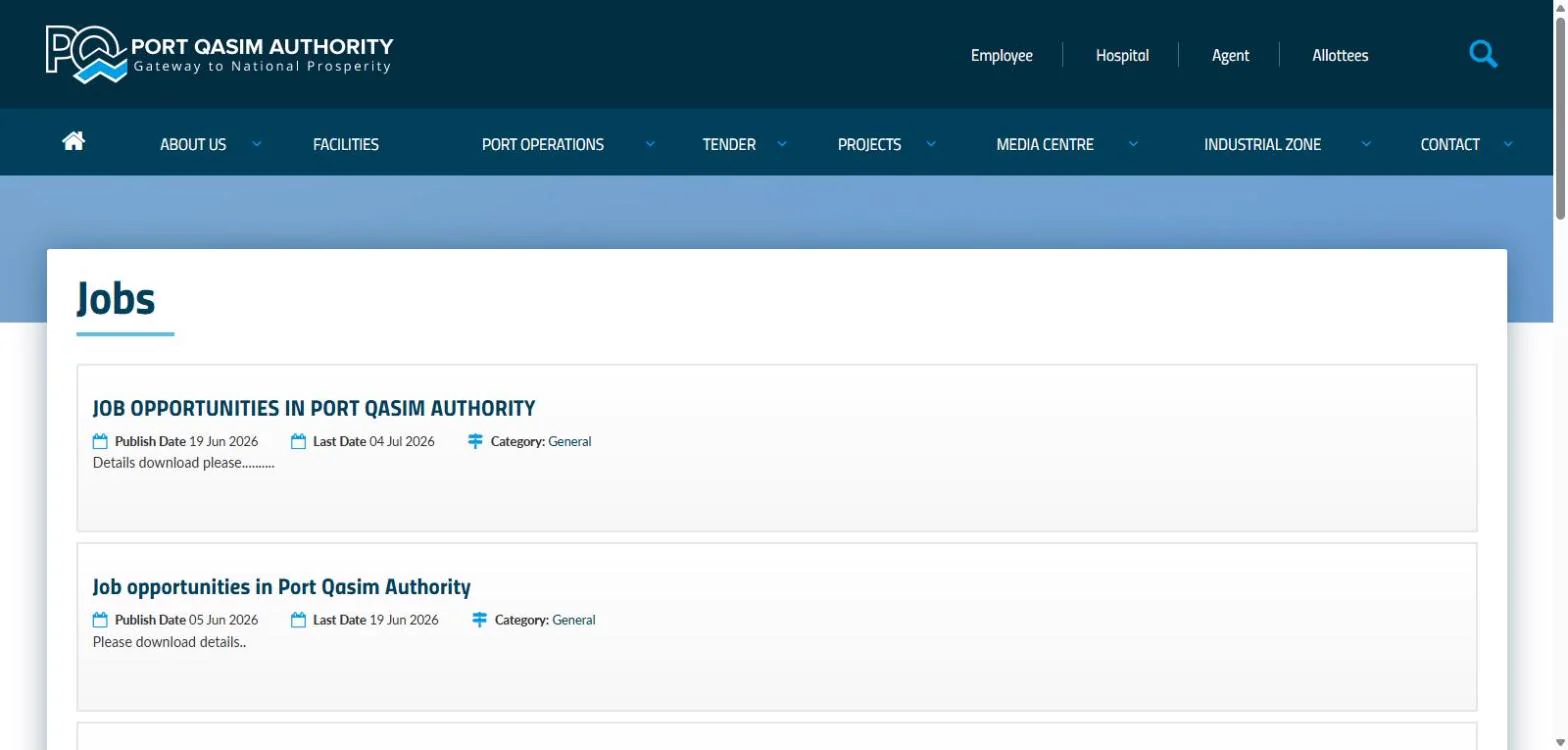Select Tender in the navigation bar
The width and height of the screenshot is (1568, 750).
pos(729,144)
